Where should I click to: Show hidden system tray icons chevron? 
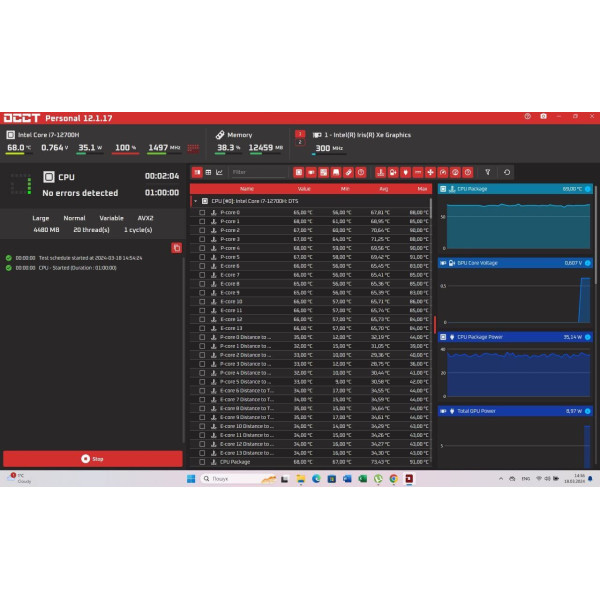[x=501, y=479]
